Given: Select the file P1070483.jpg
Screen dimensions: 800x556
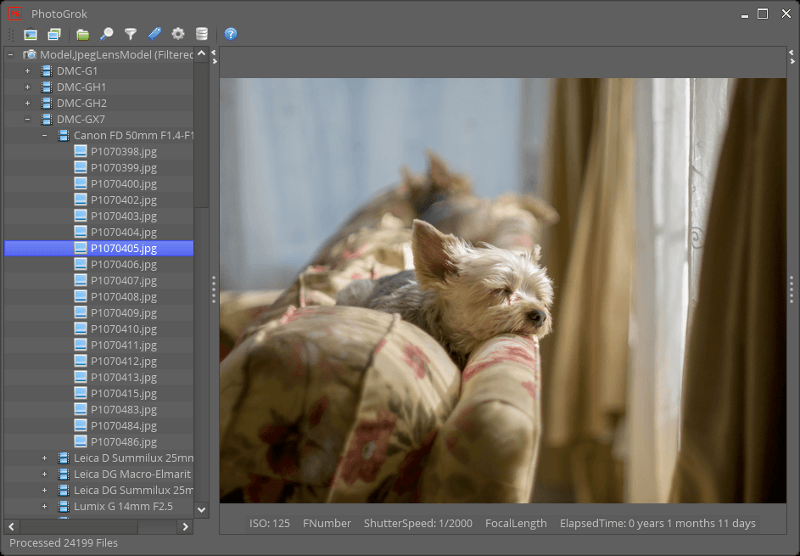Looking at the screenshot, I should pos(123,410).
